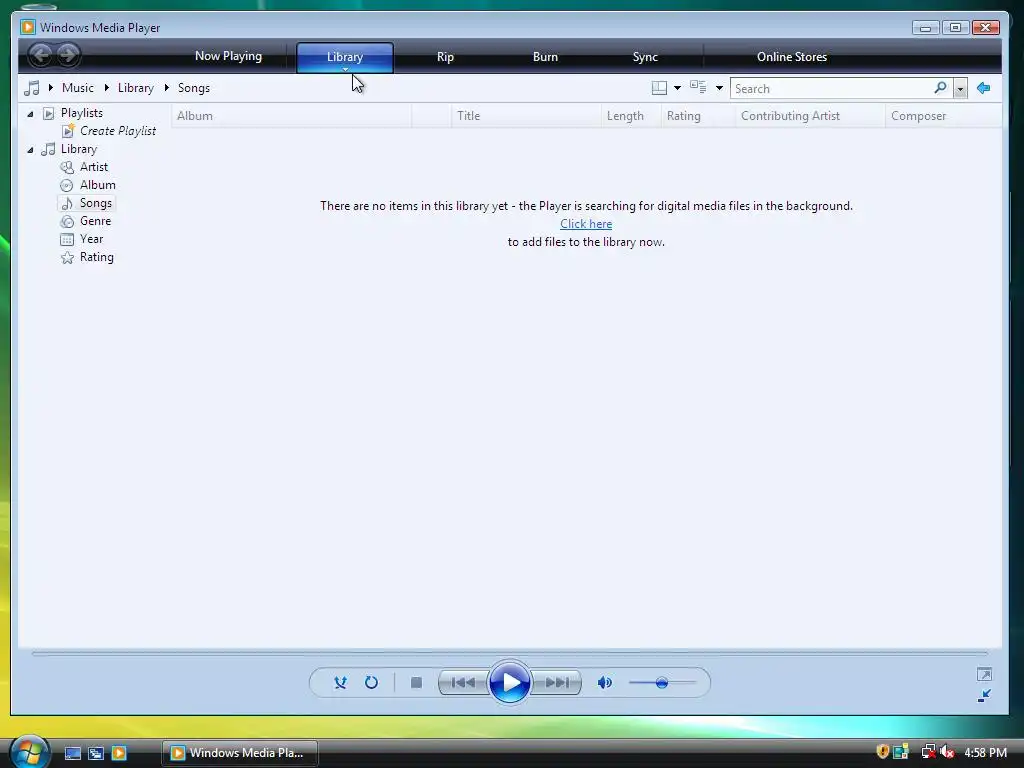Switch to compact mode icon
1024x768 pixels.
tap(984, 696)
